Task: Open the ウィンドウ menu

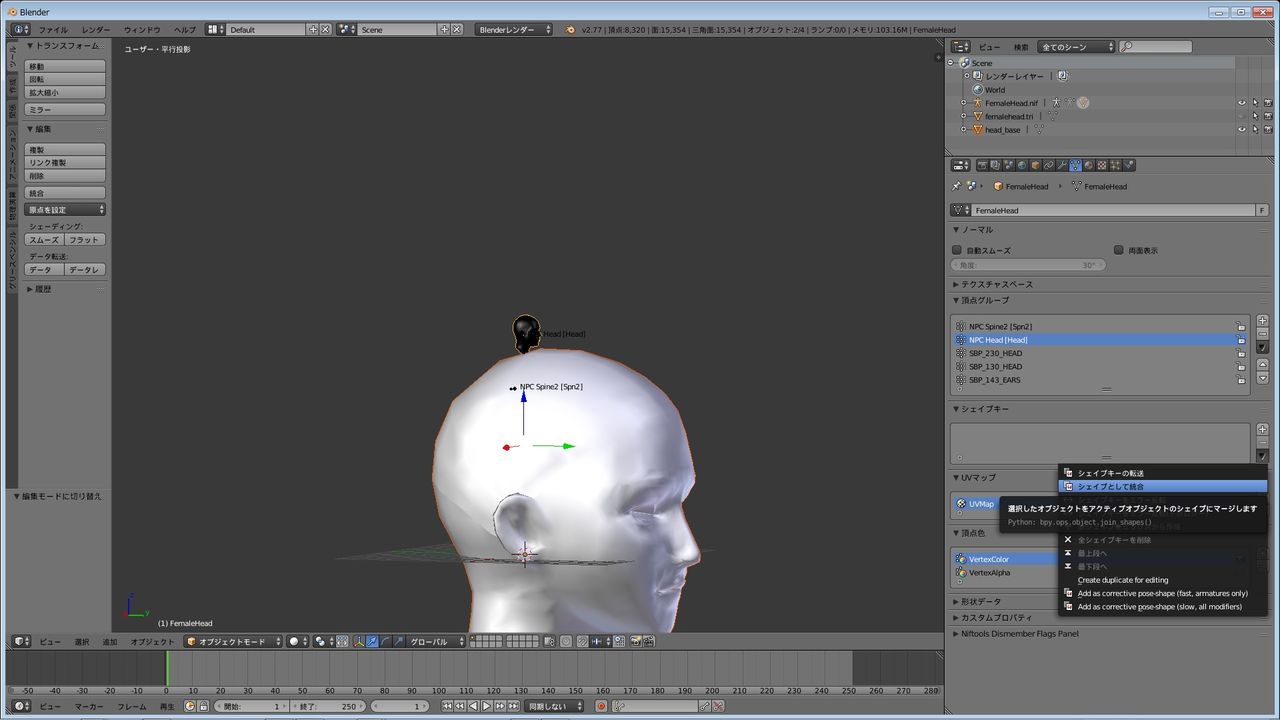Action: tap(142, 29)
